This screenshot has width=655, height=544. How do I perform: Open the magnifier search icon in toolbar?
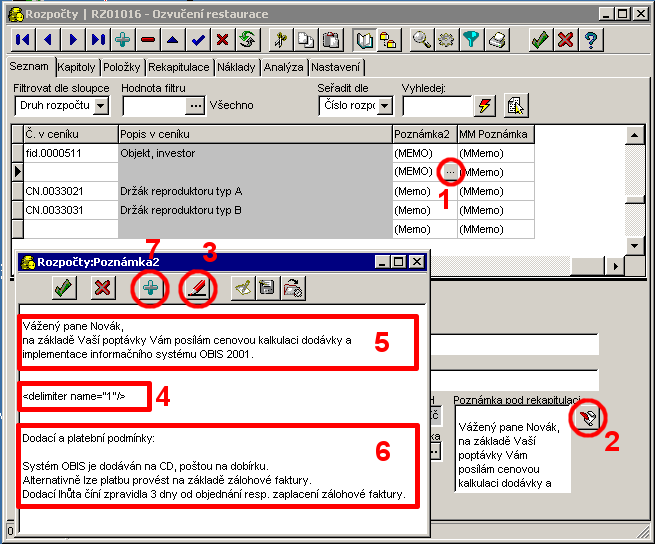point(422,40)
